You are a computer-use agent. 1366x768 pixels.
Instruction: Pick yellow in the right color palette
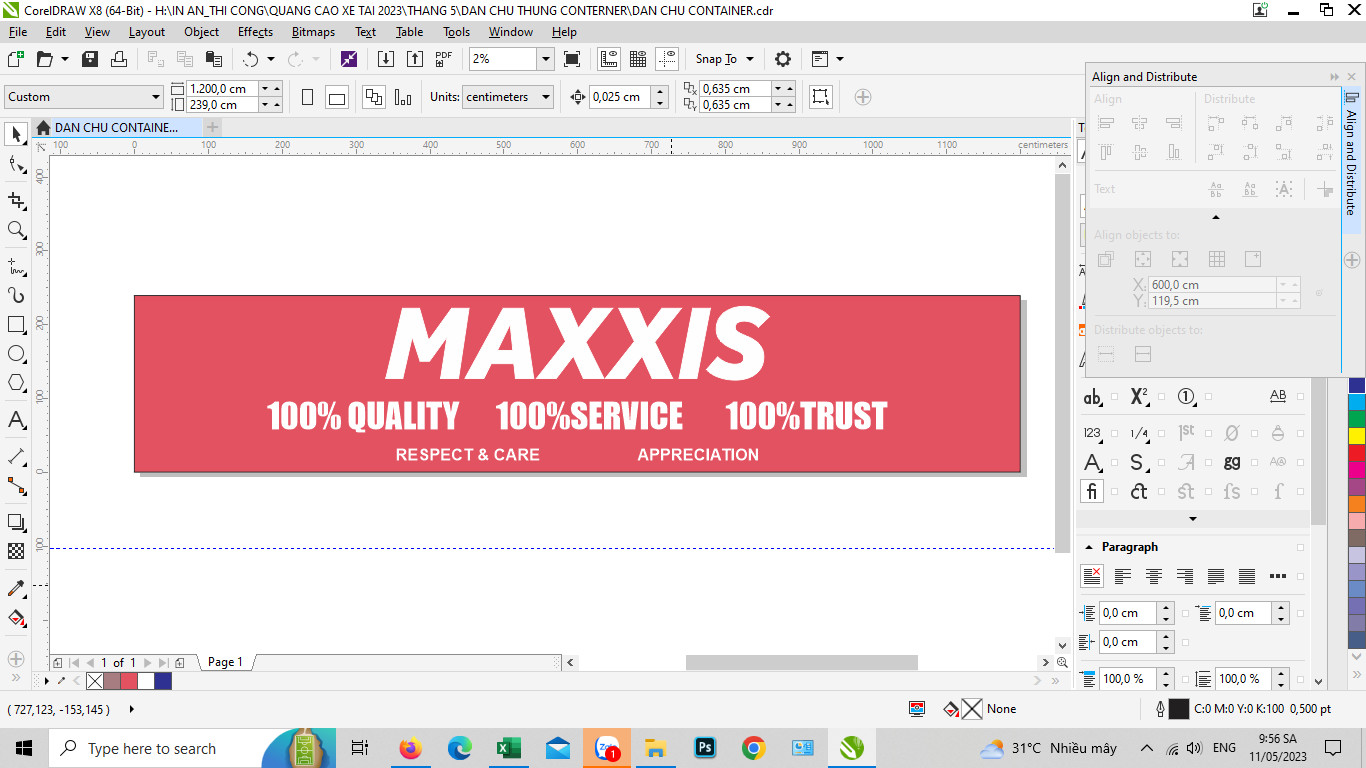tap(1357, 435)
